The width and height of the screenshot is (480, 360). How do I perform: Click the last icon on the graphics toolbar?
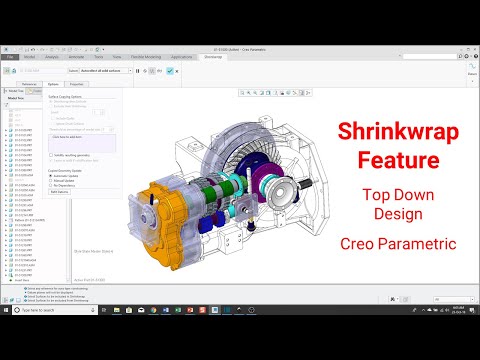tap(308, 93)
